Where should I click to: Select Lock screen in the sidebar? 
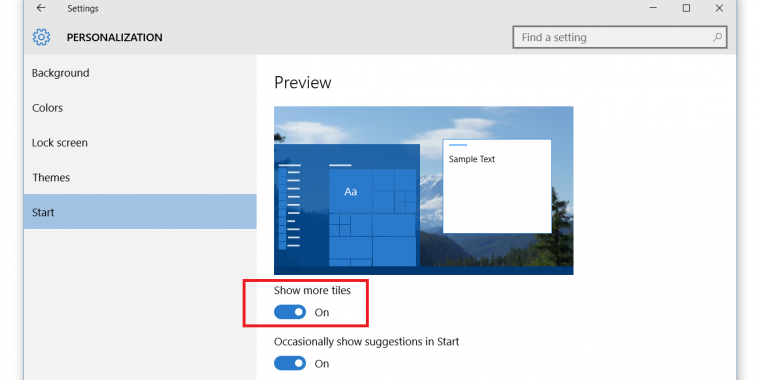pos(140,143)
